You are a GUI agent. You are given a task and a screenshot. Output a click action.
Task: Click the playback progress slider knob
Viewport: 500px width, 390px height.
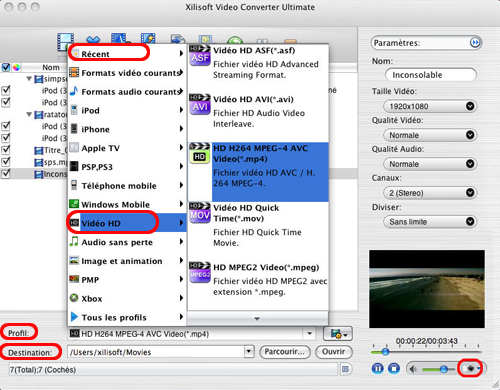pos(385,351)
